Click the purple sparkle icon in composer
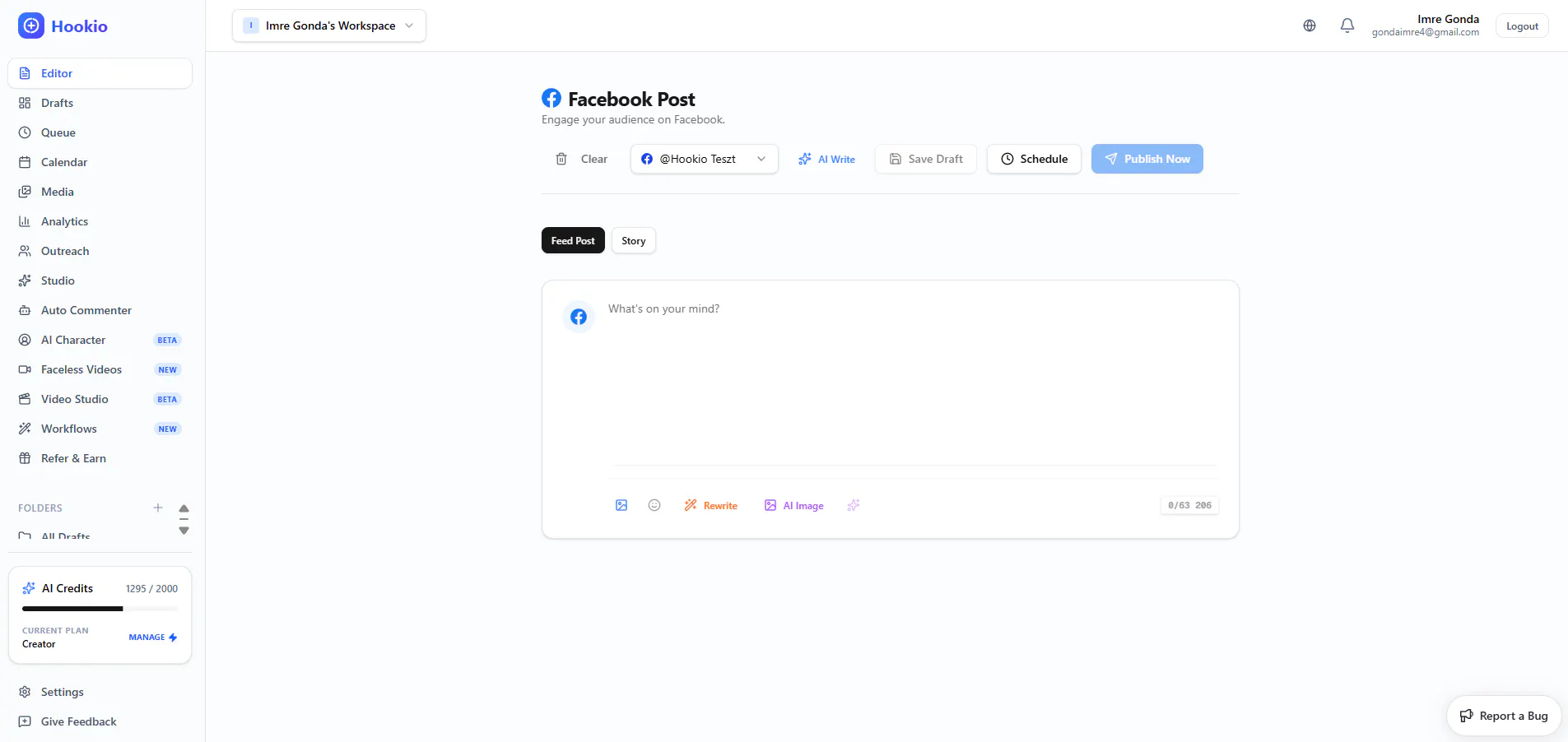This screenshot has width=1568, height=742. (854, 505)
